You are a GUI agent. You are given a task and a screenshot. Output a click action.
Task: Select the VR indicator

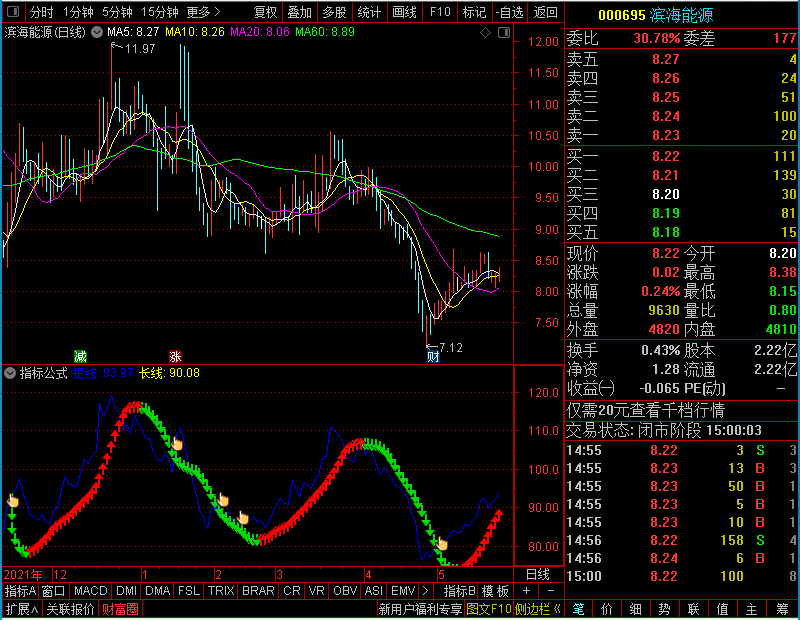316,591
